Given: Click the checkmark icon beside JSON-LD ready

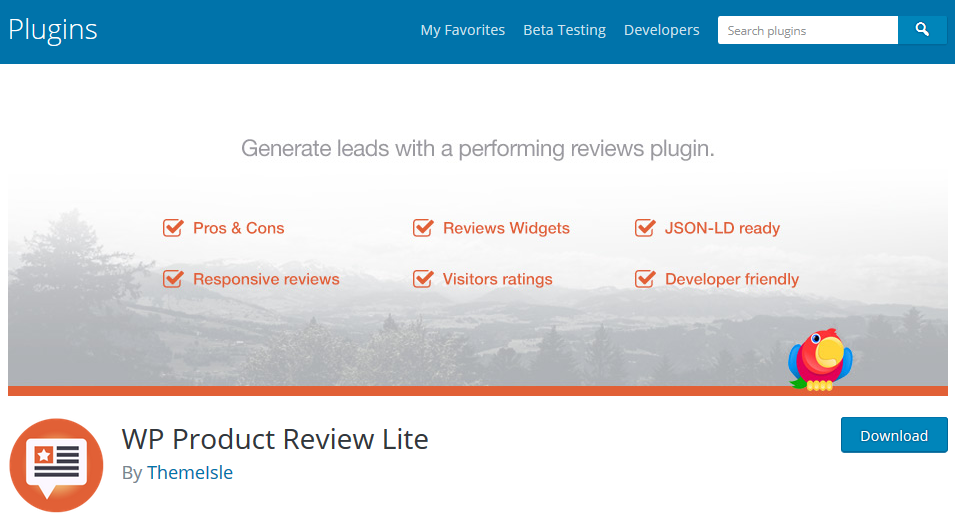Looking at the screenshot, I should (x=645, y=228).
